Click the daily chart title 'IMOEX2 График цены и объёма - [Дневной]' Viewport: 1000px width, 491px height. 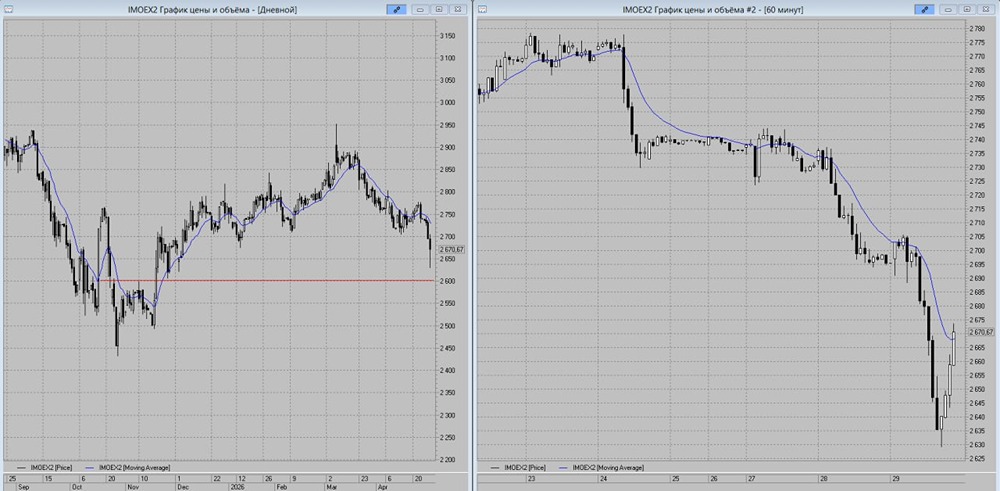point(213,10)
